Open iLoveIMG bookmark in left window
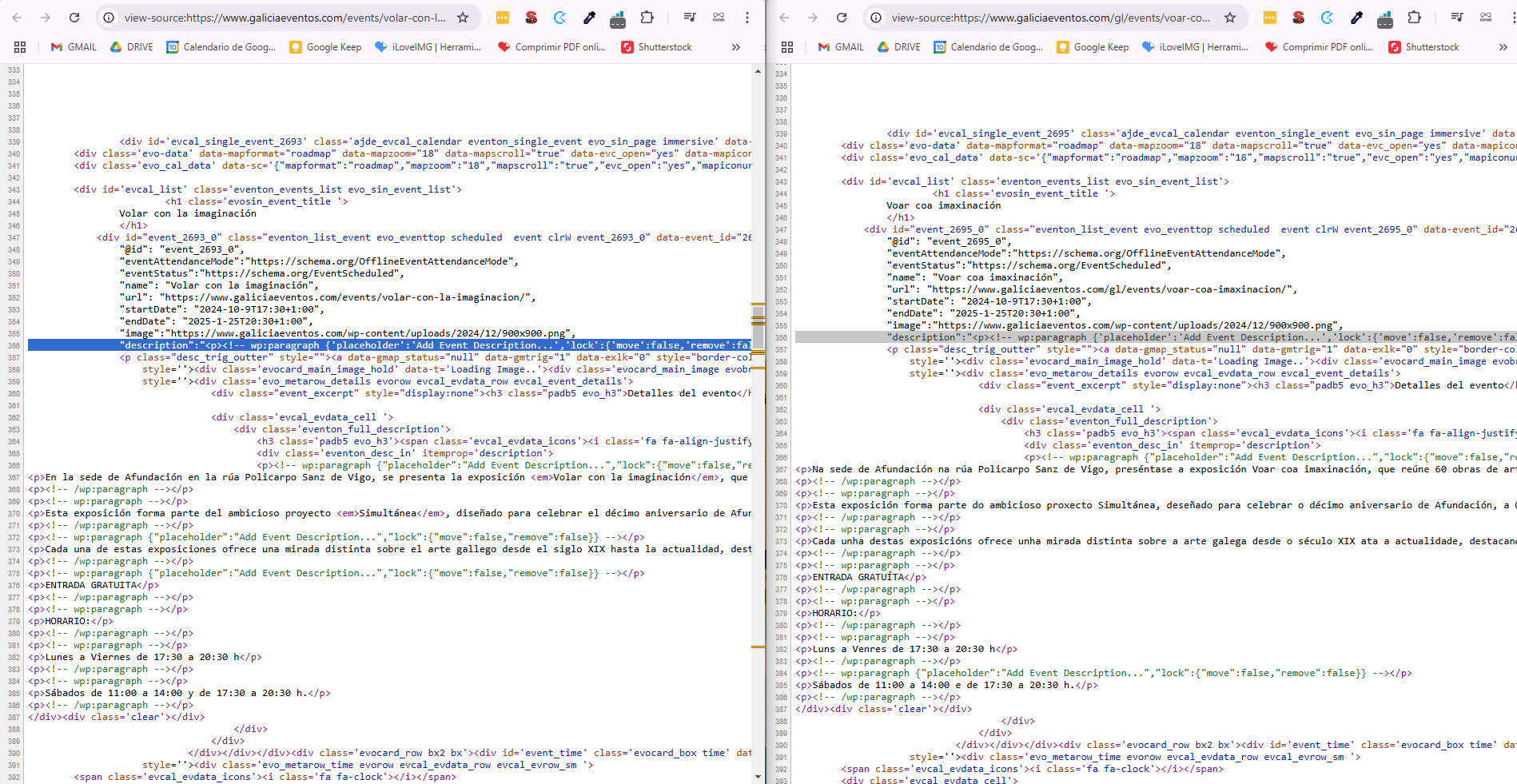The height and width of the screenshot is (784, 1517). point(428,47)
